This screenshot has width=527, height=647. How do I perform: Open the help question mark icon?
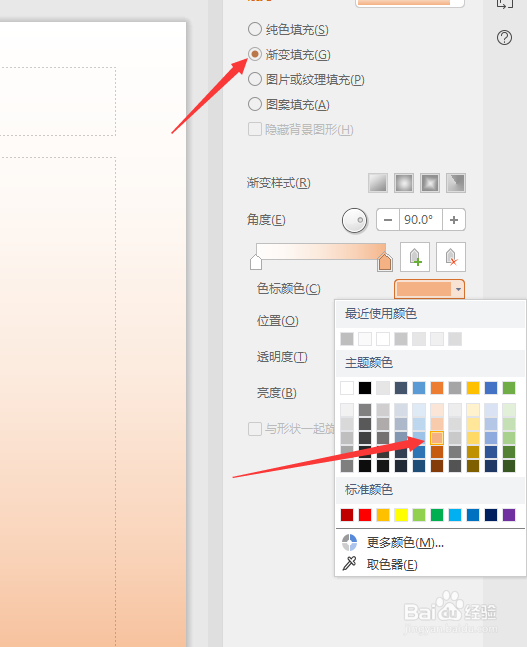(504, 38)
